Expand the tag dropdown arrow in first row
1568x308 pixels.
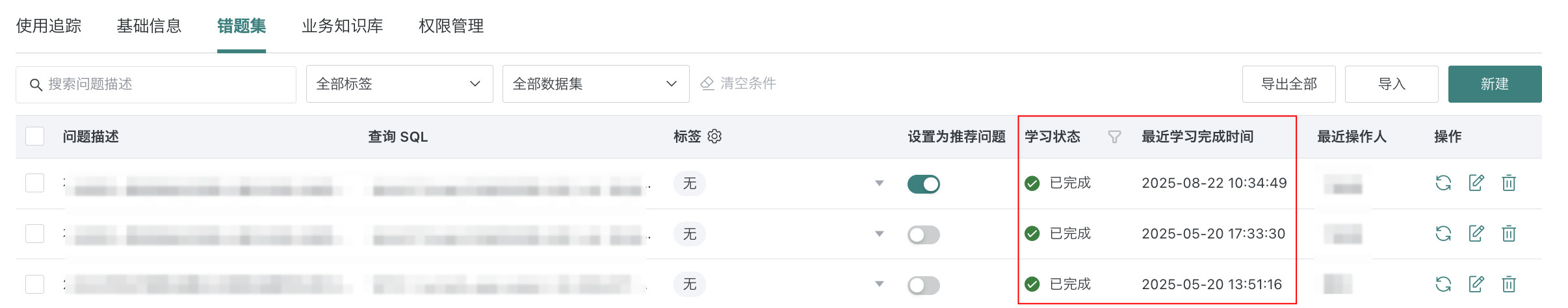point(879,183)
